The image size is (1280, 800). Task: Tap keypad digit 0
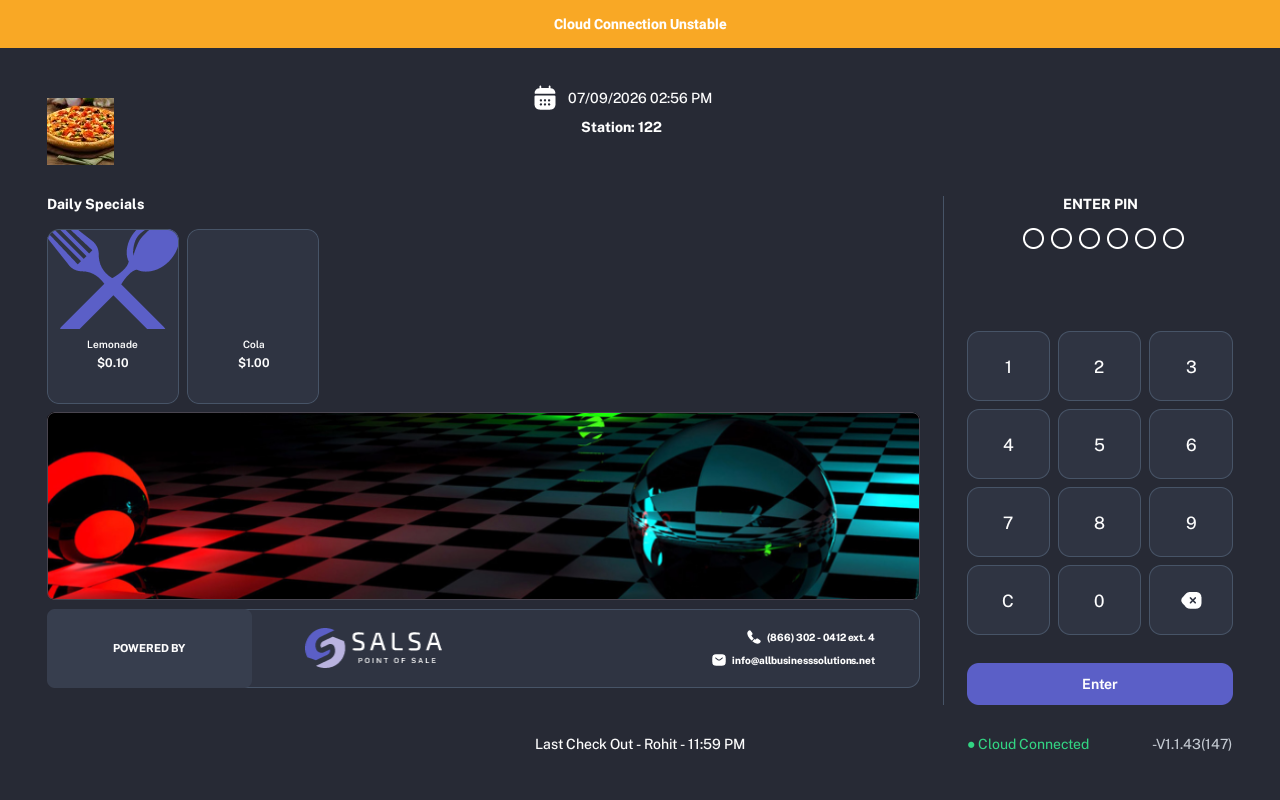pos(1099,600)
